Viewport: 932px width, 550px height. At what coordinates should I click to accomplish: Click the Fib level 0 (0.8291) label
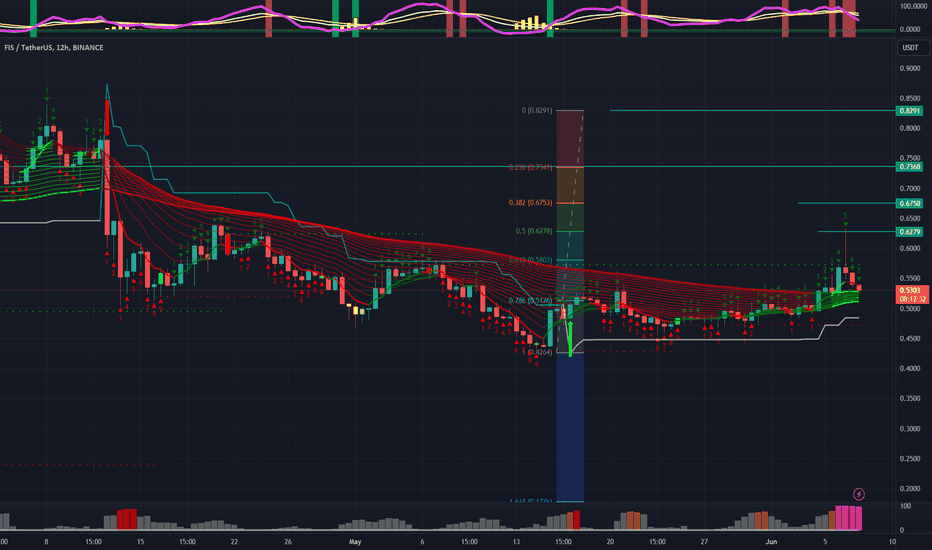pyautogui.click(x=537, y=111)
